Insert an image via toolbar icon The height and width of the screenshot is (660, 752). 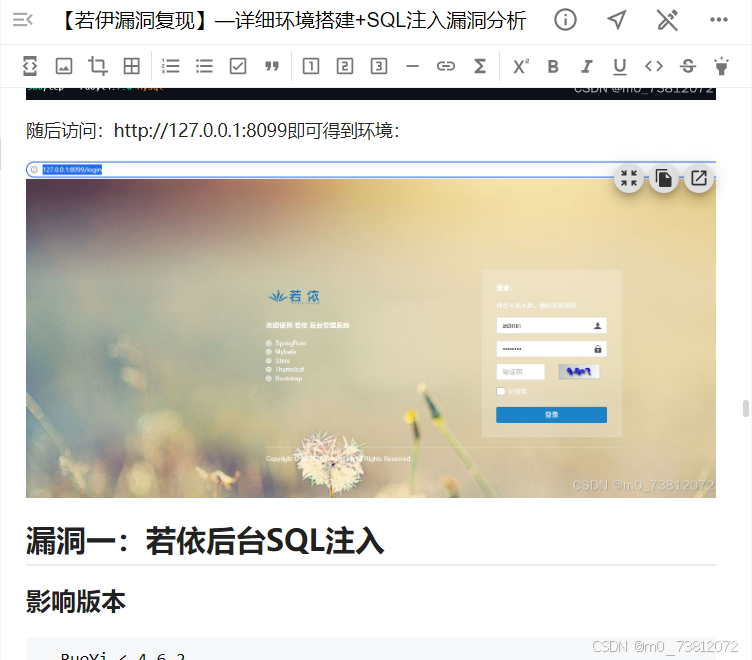(64, 66)
